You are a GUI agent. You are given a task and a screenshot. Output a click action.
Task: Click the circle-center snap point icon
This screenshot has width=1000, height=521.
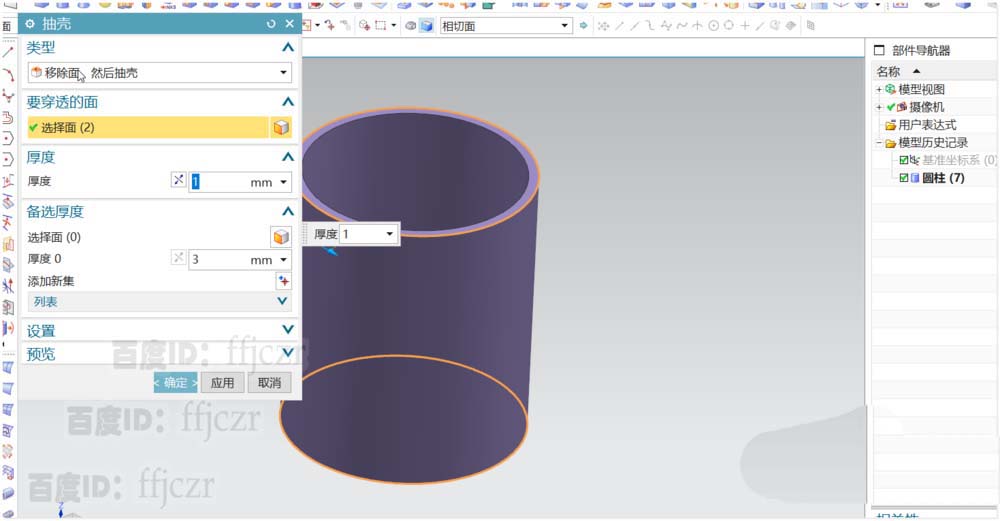[x=714, y=26]
